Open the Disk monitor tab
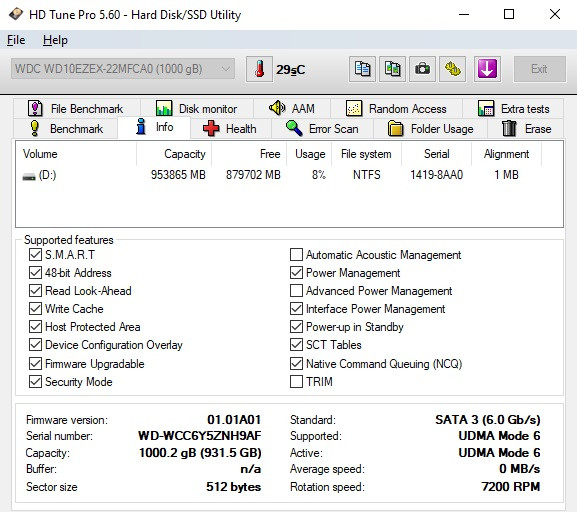The height and width of the screenshot is (512, 577). point(197,109)
